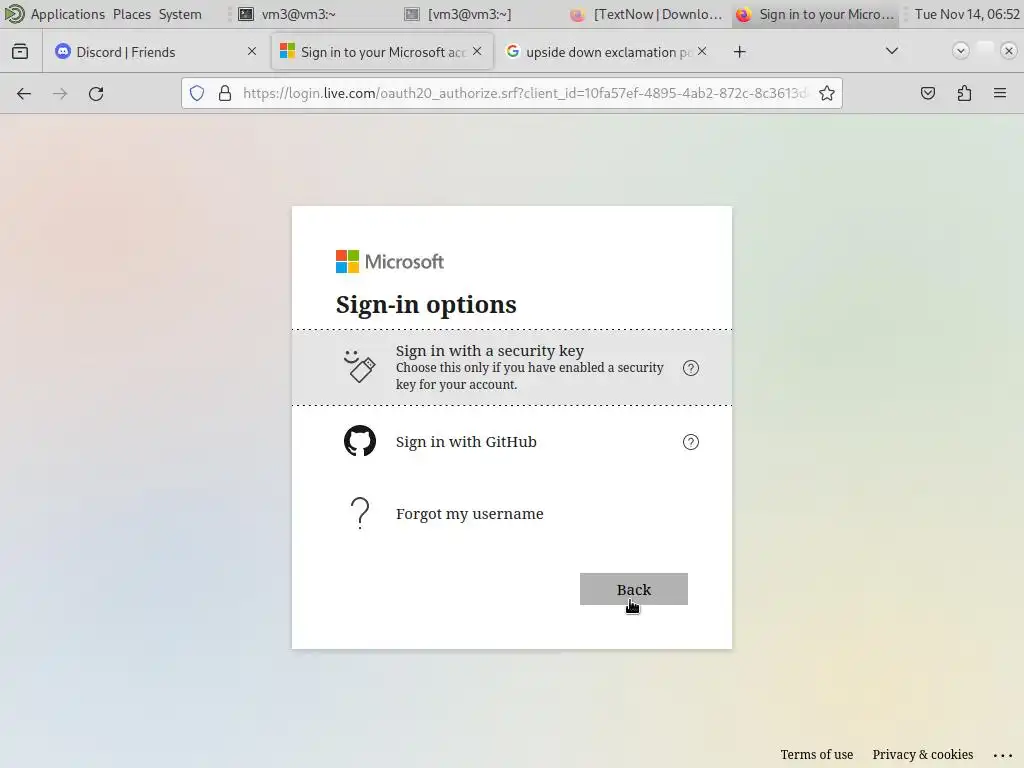Image resolution: width=1024 pixels, height=768 pixels.
Task: Click the security key USB icon
Action: pyautogui.click(x=360, y=366)
